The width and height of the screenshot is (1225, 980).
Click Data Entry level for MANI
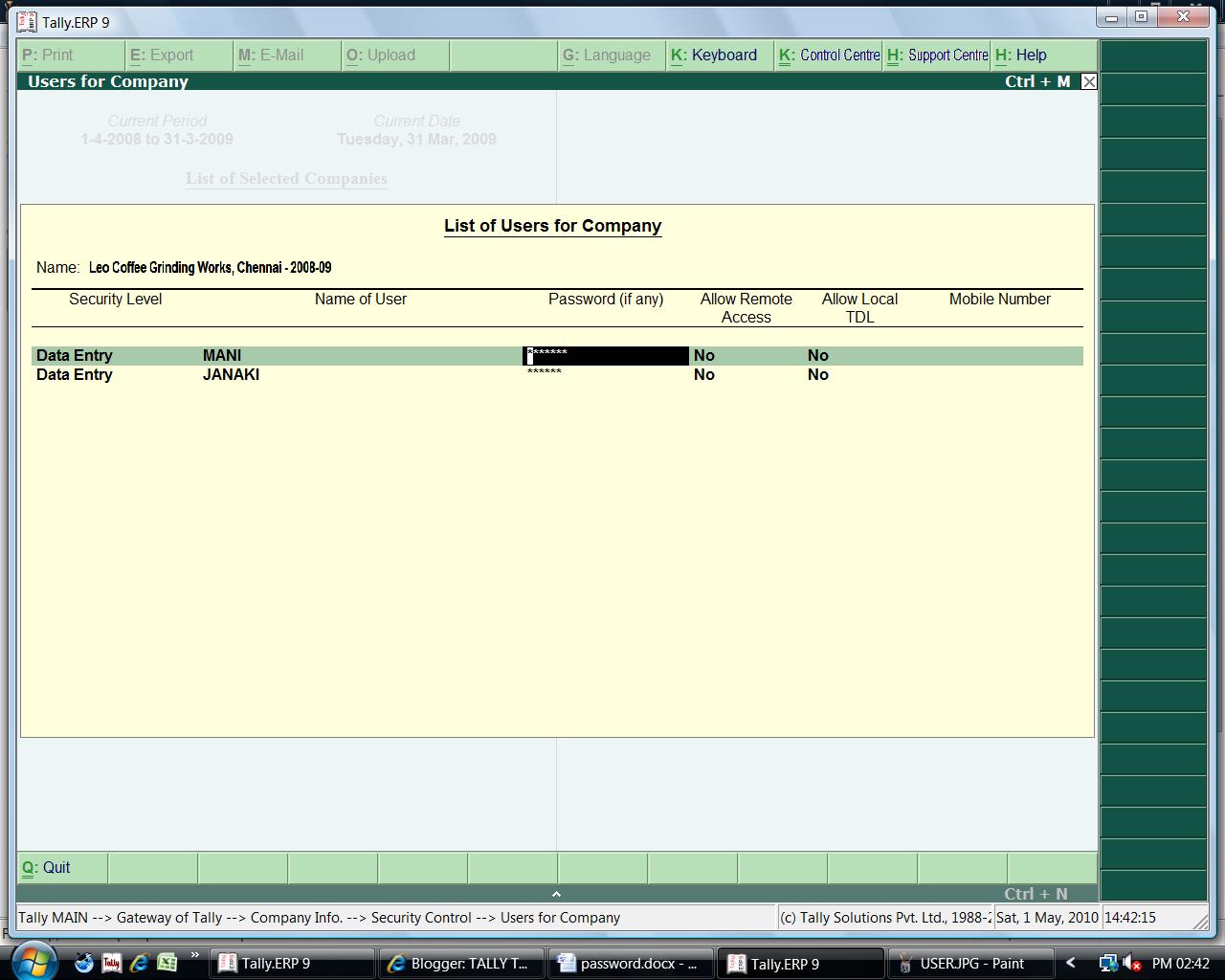tap(75, 356)
